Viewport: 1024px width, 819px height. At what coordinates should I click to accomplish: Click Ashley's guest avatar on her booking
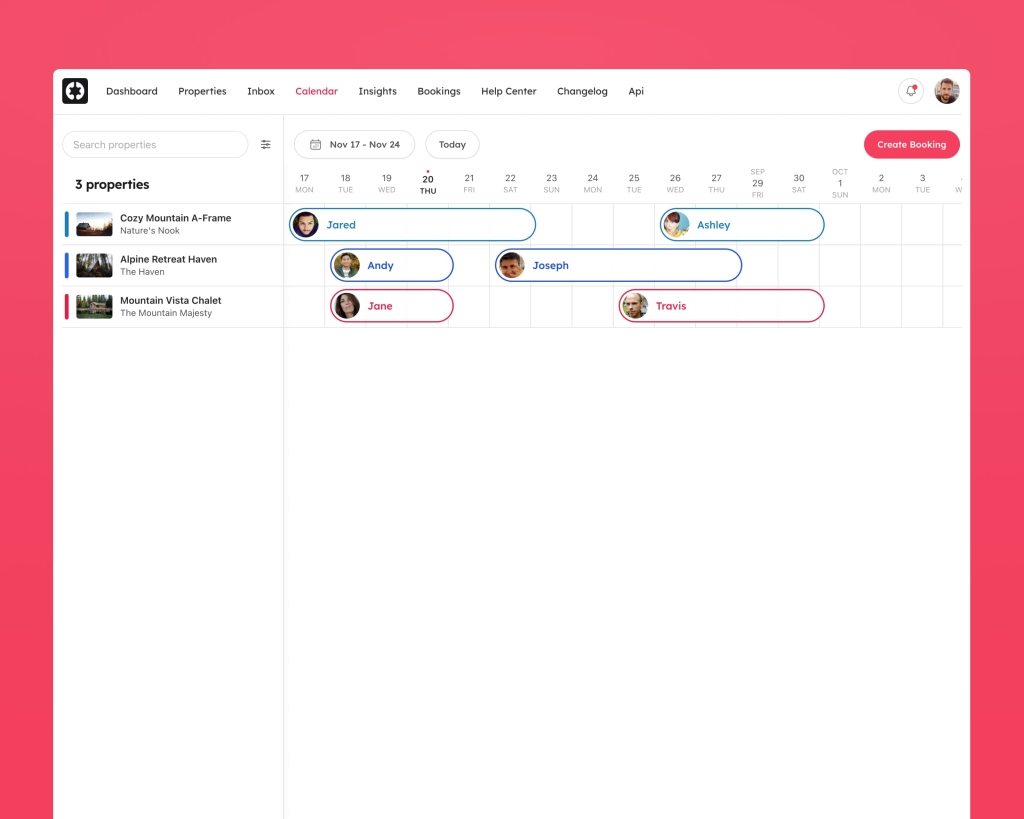[674, 224]
